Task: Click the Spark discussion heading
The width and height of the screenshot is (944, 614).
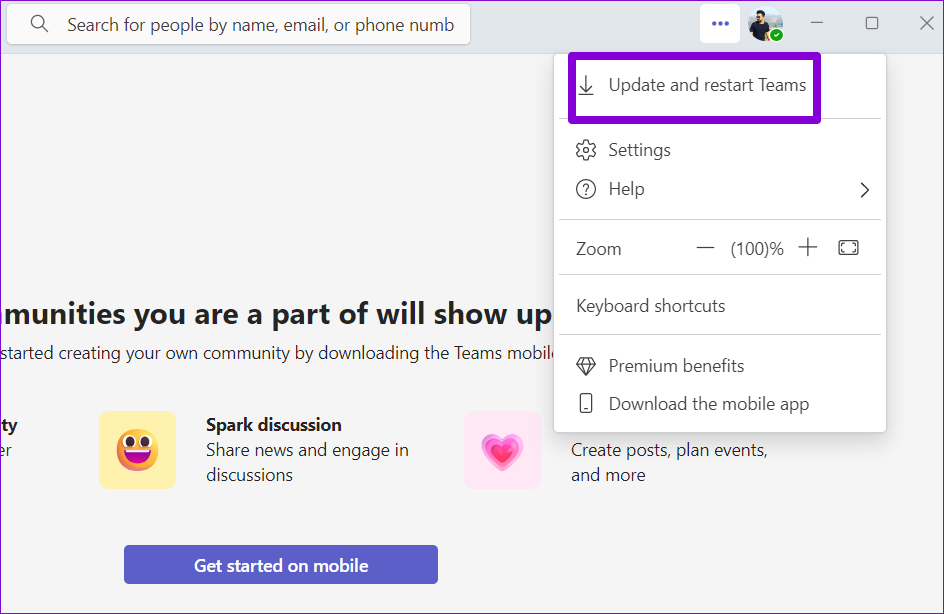Action: (273, 425)
